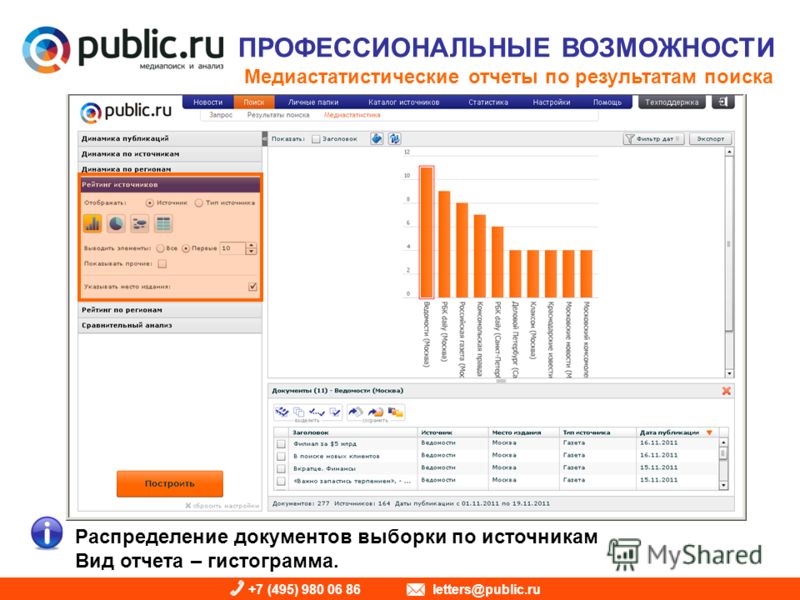The width and height of the screenshot is (800, 600).
Task: Open the Помощь menu tab
Action: [x=607, y=102]
